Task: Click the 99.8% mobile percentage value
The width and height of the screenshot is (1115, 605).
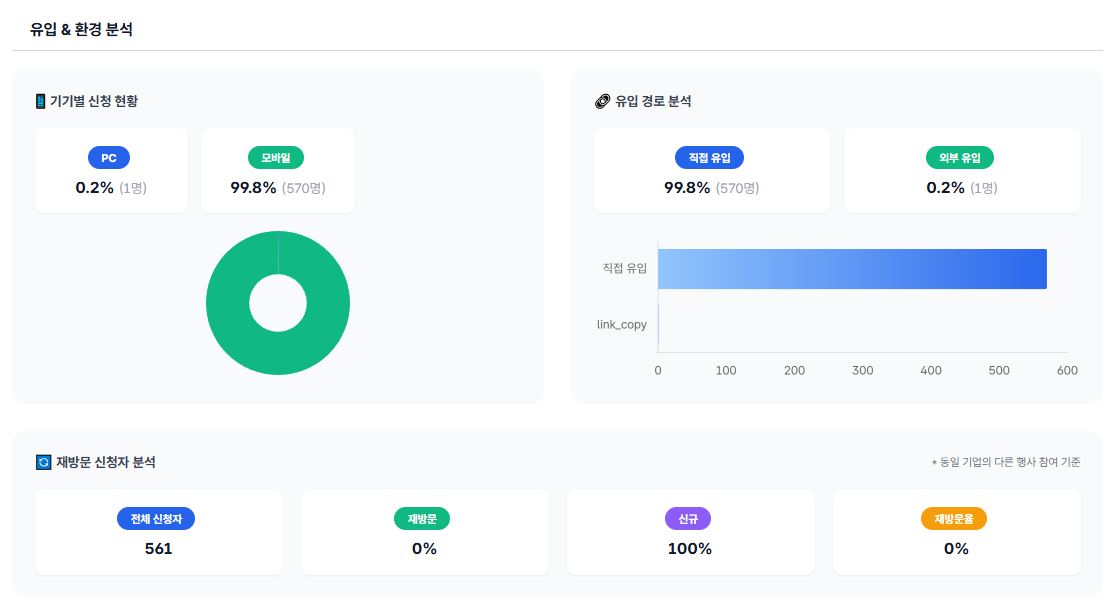Action: pos(253,188)
